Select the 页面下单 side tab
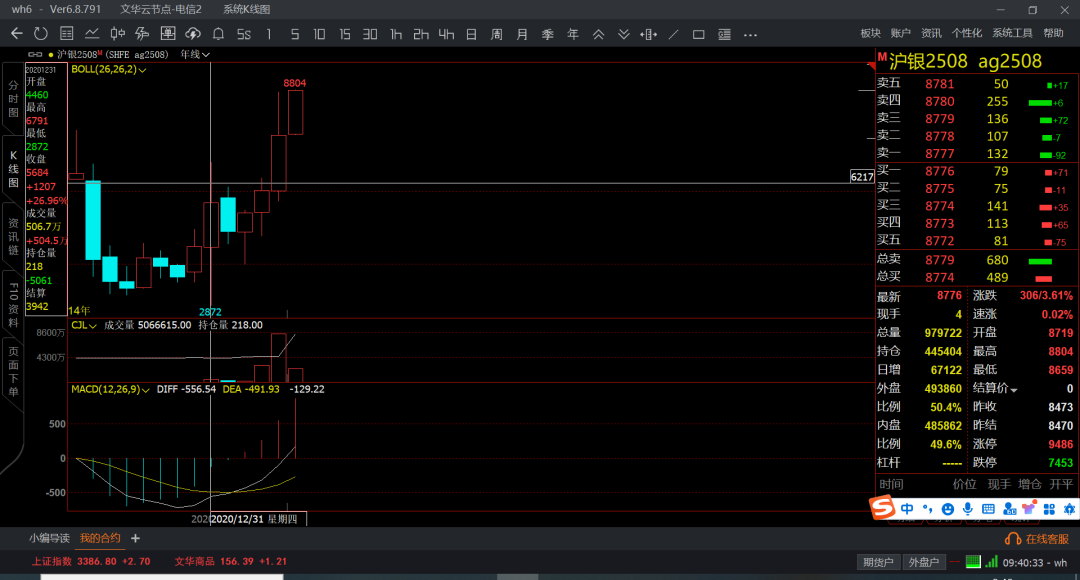1080x580 pixels. 13,372
